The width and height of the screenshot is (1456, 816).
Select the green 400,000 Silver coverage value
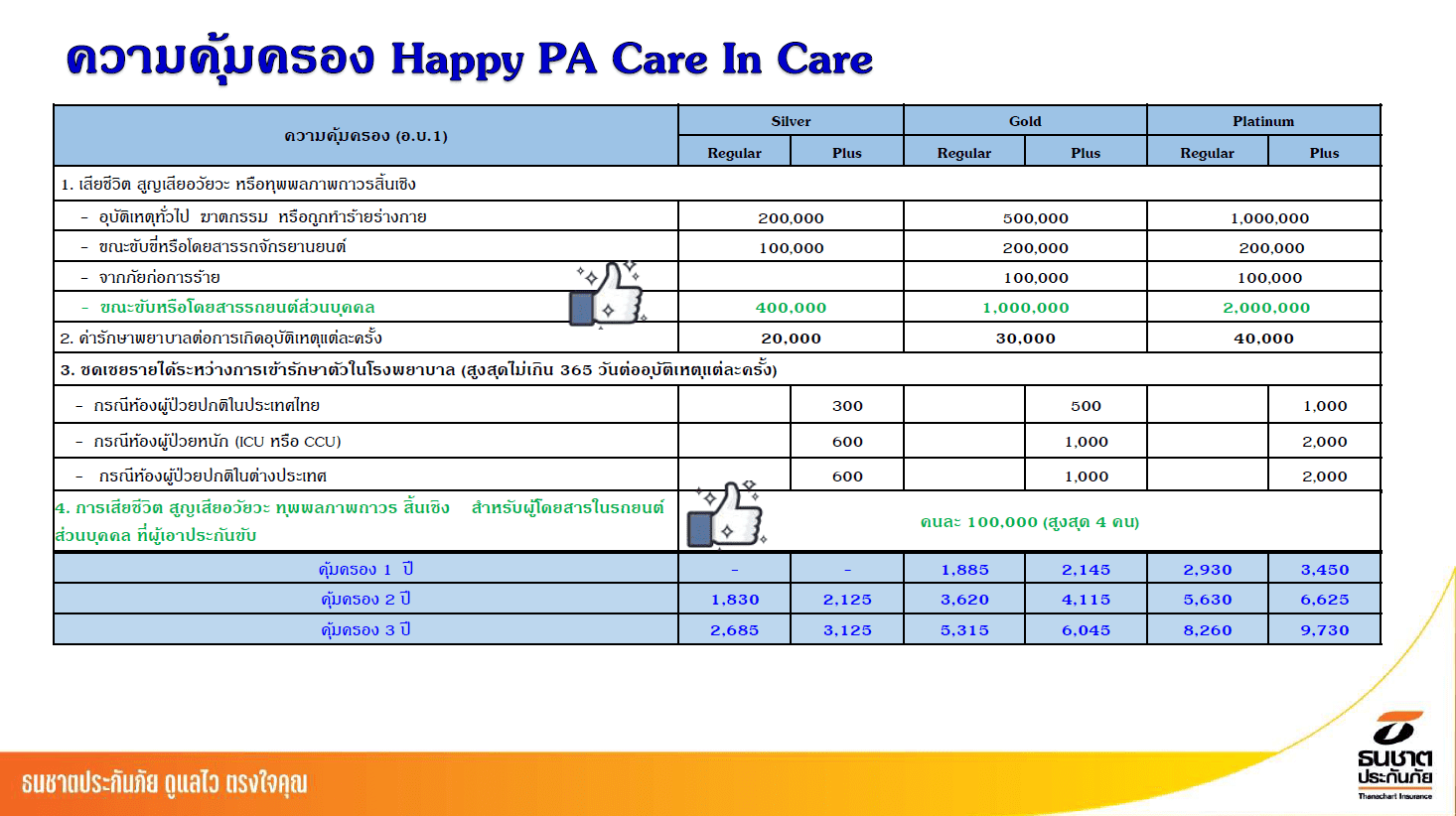[x=791, y=308]
